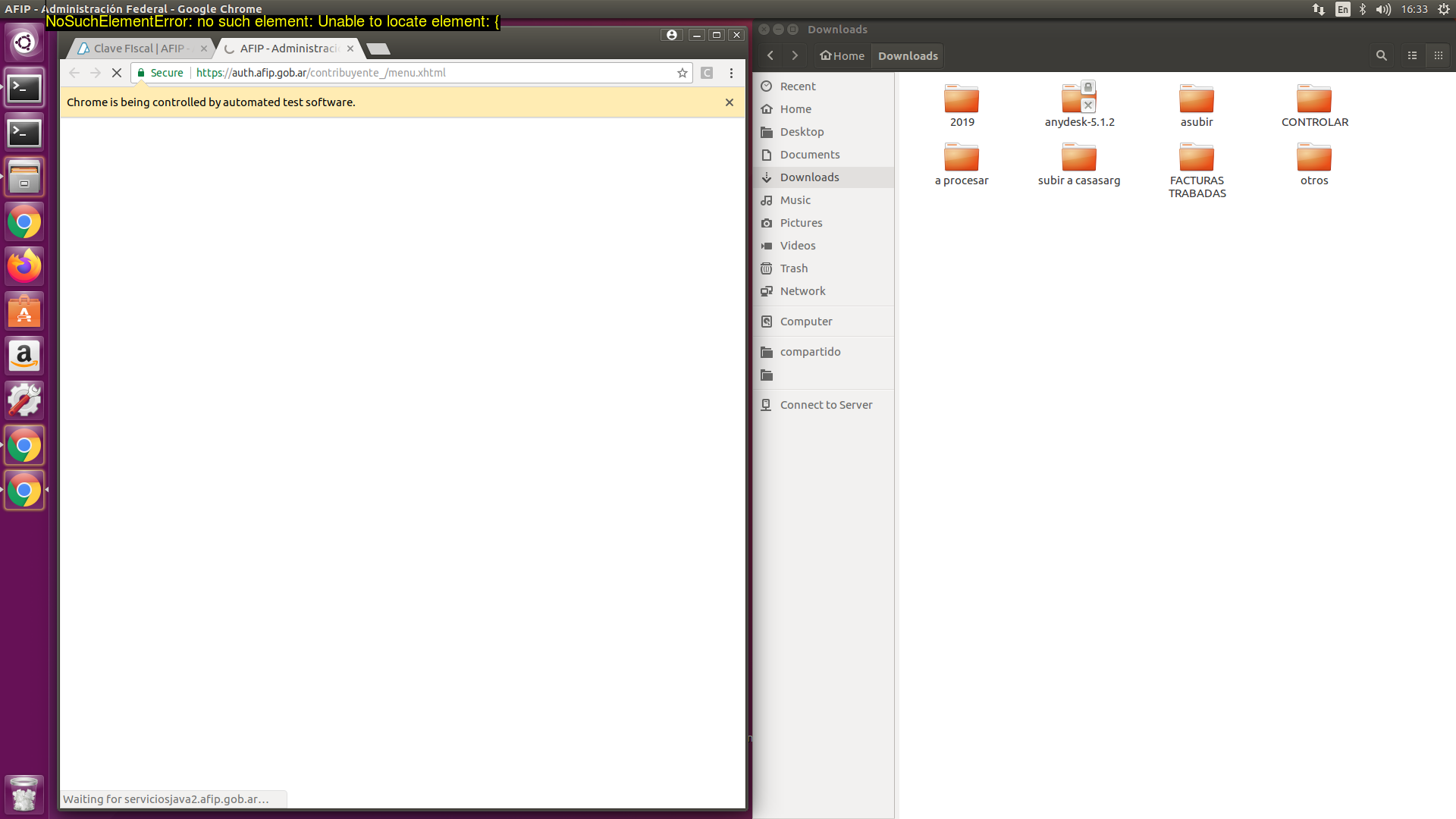Select the anydesk-5.1.2 folder
Image resolution: width=1456 pixels, height=819 pixels.
click(x=1079, y=105)
